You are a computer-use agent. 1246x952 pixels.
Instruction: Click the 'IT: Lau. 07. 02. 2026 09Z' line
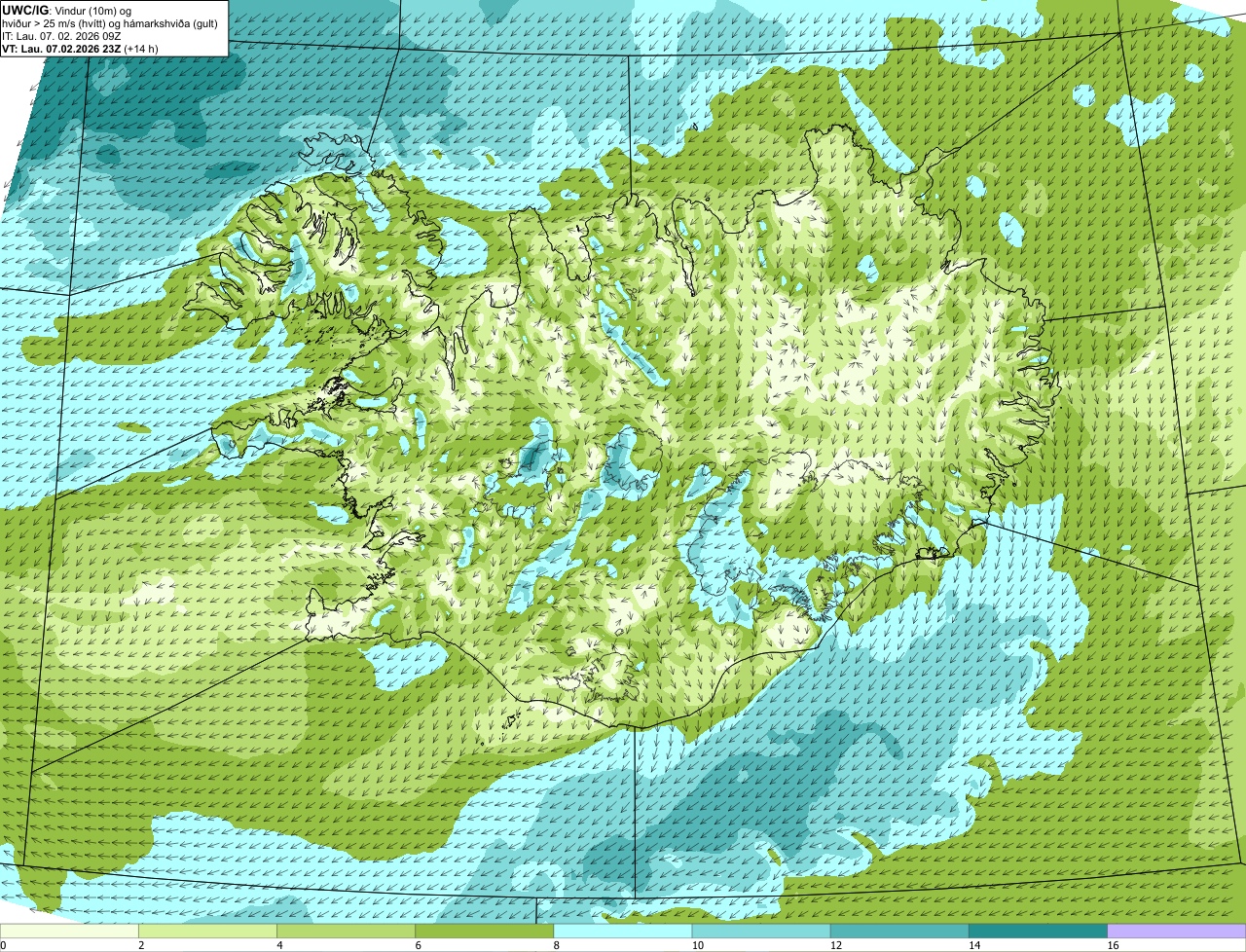pos(61,35)
